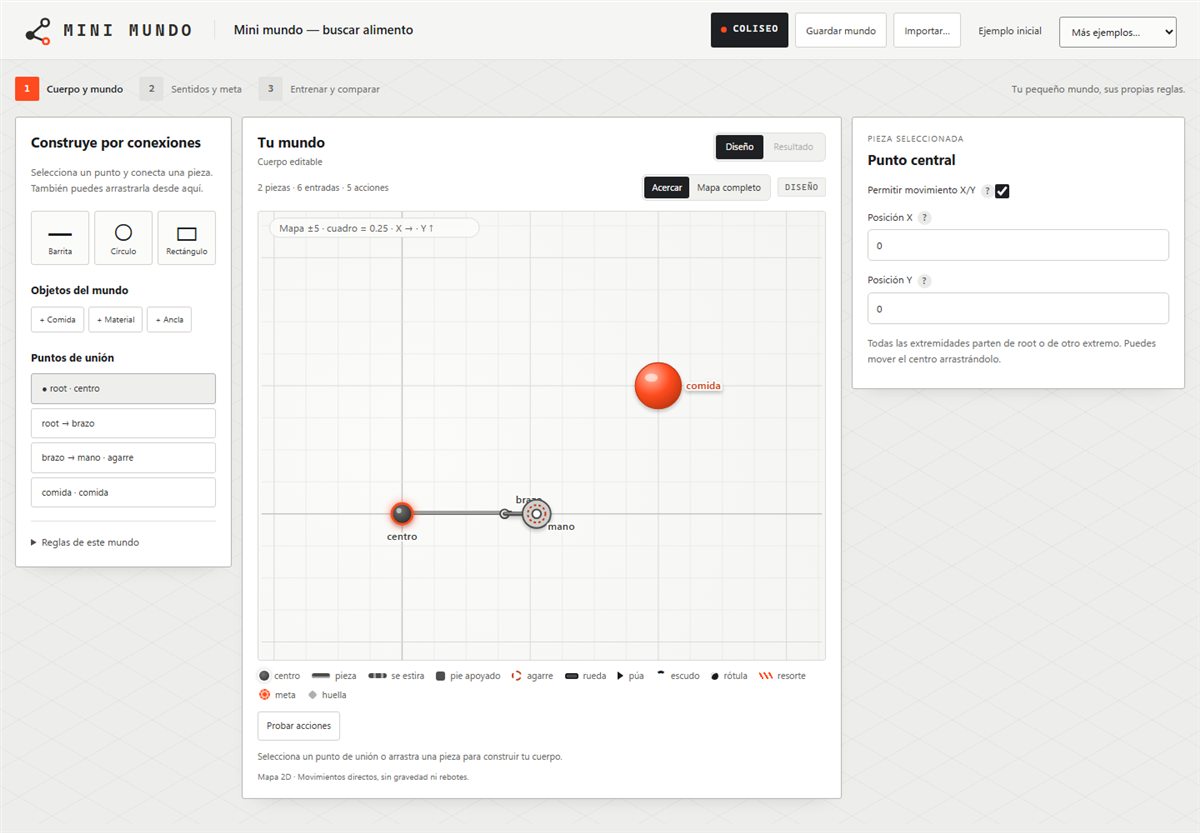Click the Guardar mundo button

(x=841, y=30)
